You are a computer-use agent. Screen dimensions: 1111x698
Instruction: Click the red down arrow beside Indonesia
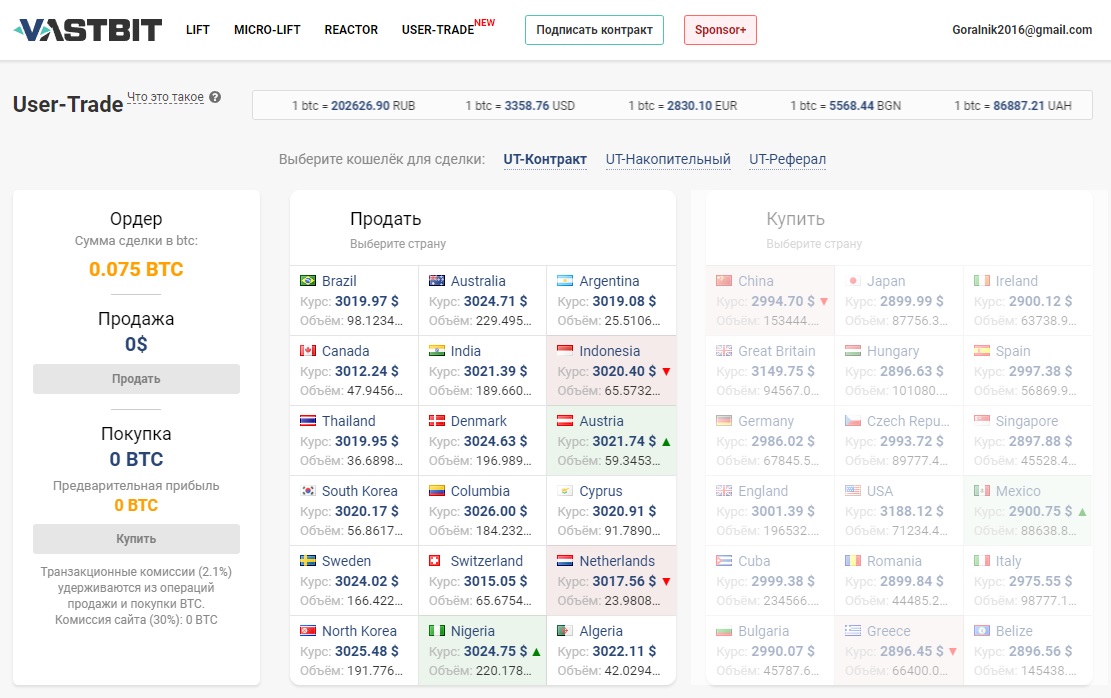666,371
